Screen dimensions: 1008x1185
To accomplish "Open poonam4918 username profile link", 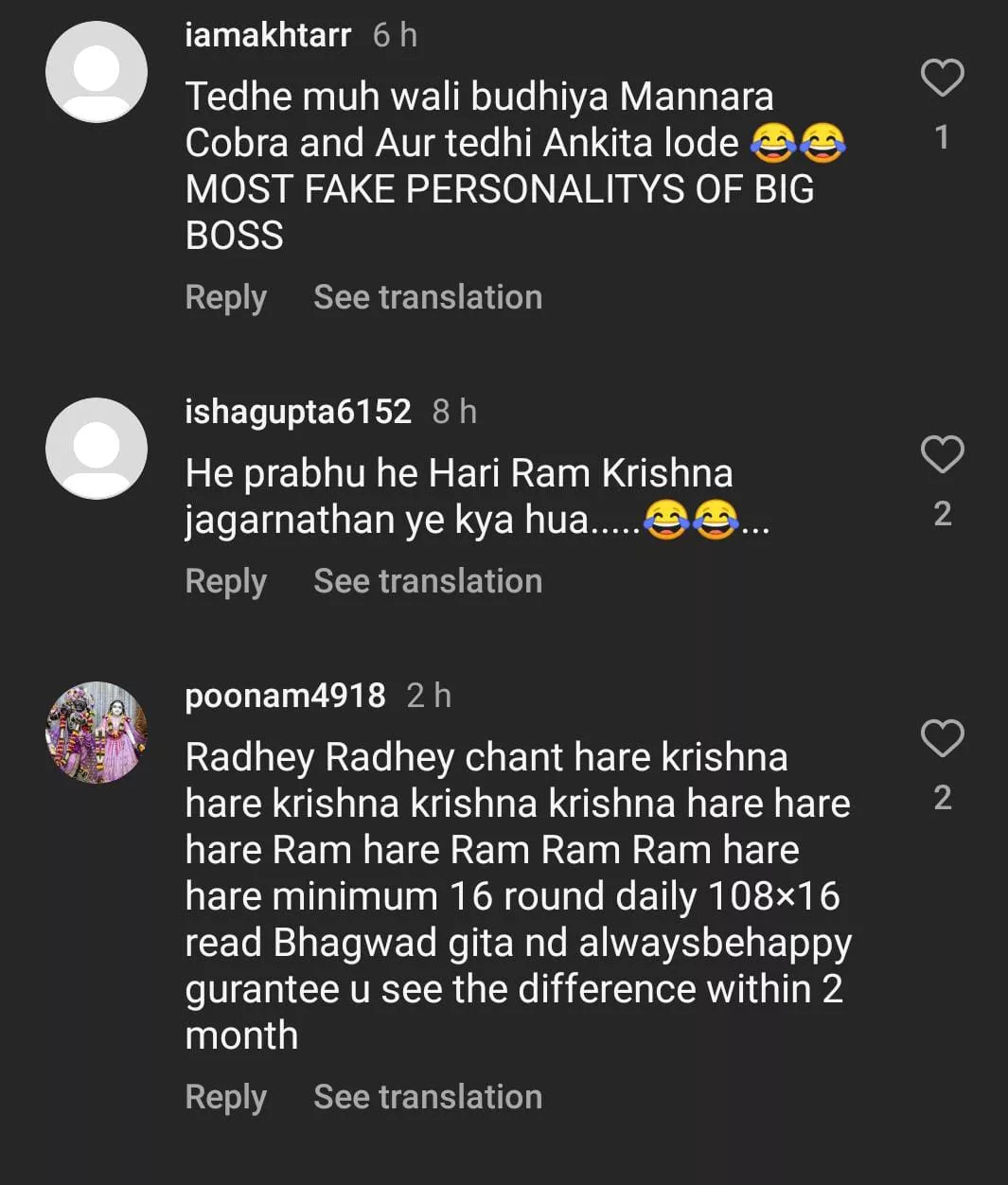I will click(285, 696).
